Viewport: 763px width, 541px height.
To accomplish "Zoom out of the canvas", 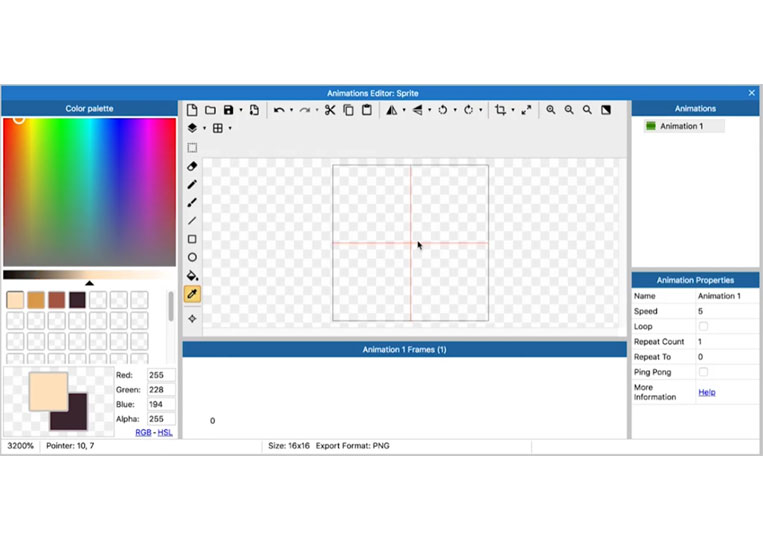I will tap(569, 110).
